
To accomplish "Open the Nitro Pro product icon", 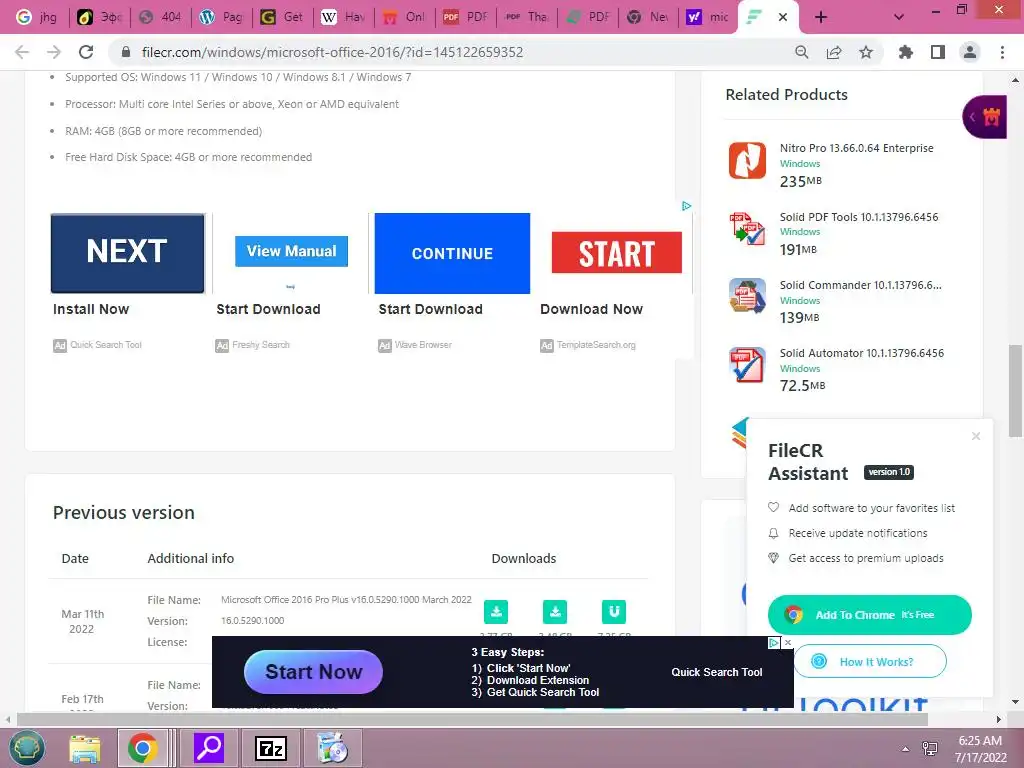I will click(x=747, y=160).
